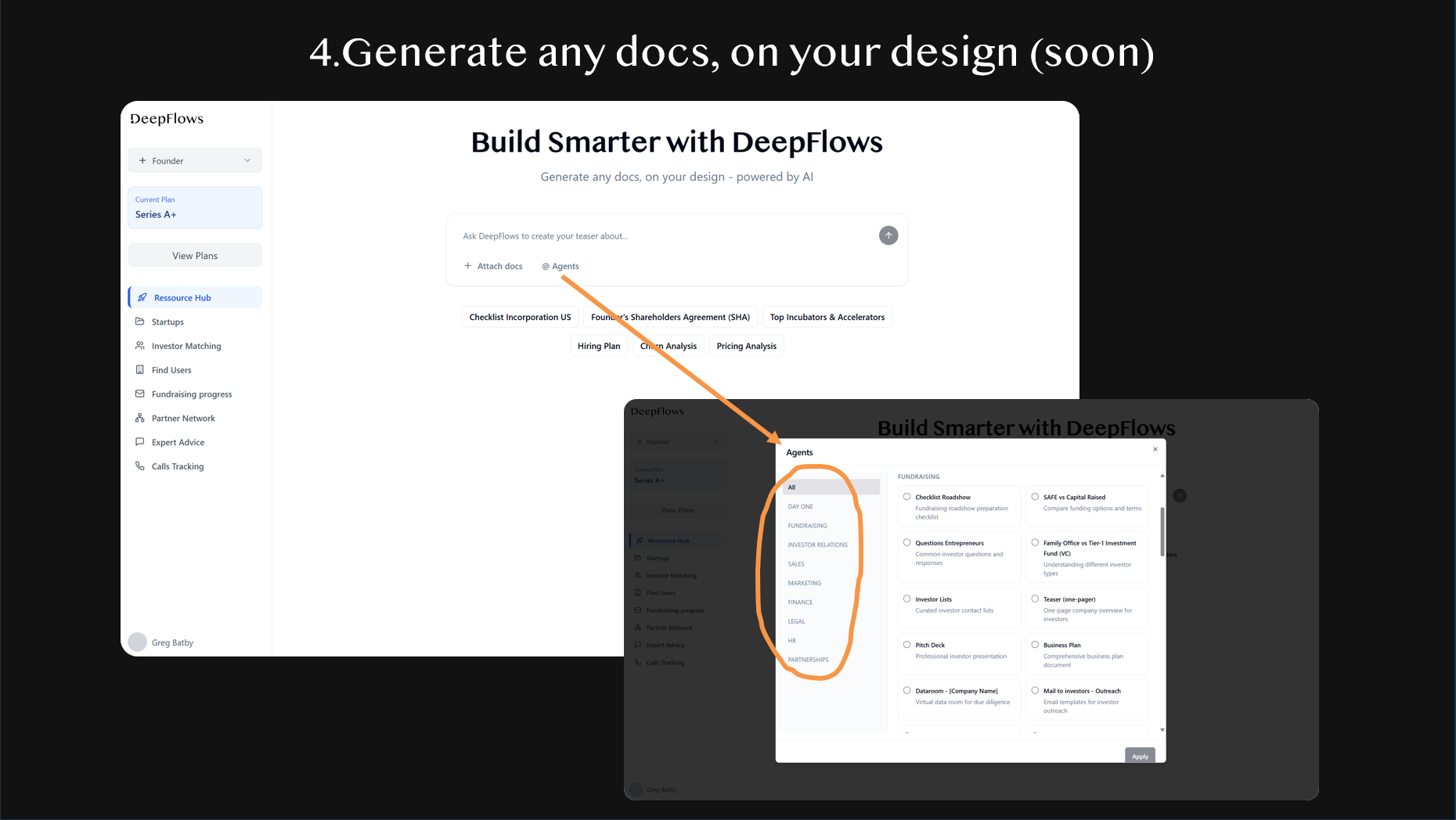Screen dimensions: 1456x820
Task: Open Investor Matching in the sidebar
Action: [195, 346]
